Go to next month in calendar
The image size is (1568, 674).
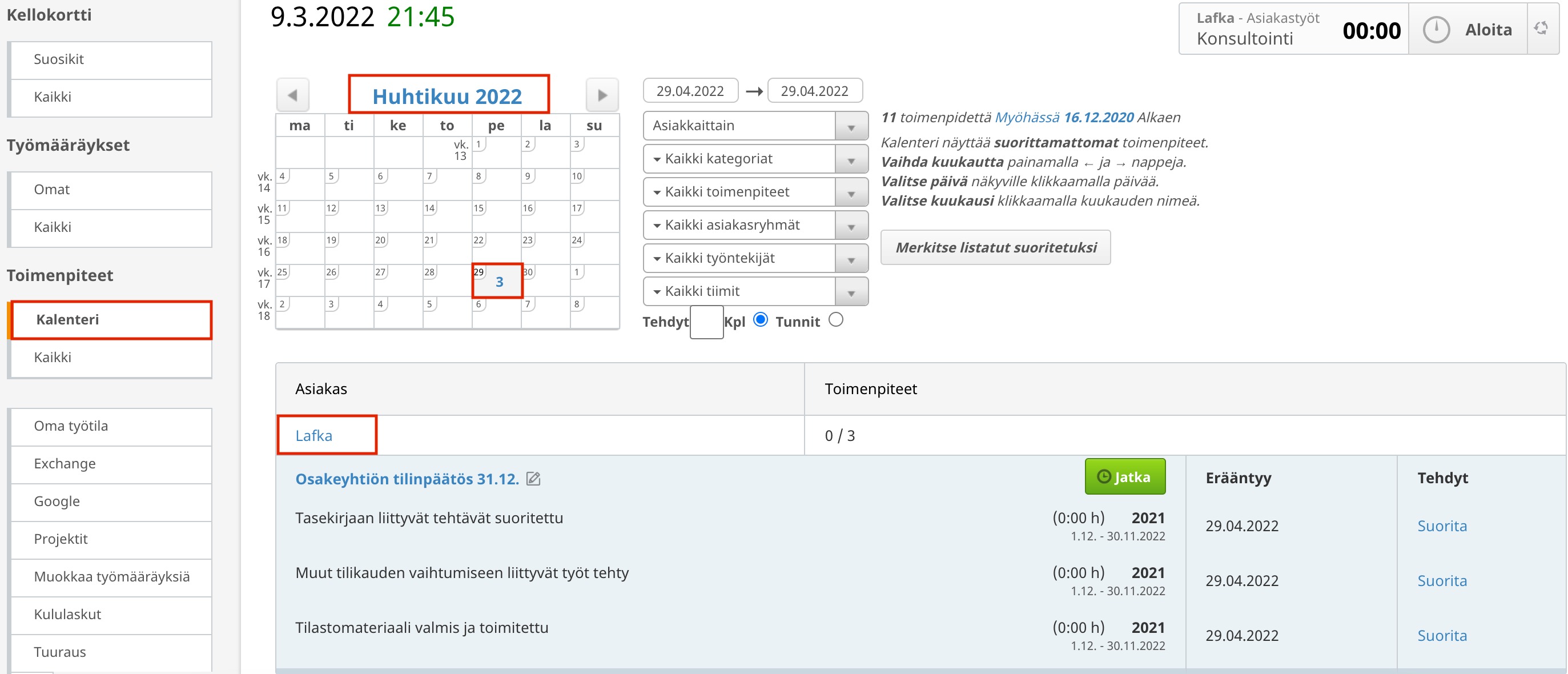602,95
